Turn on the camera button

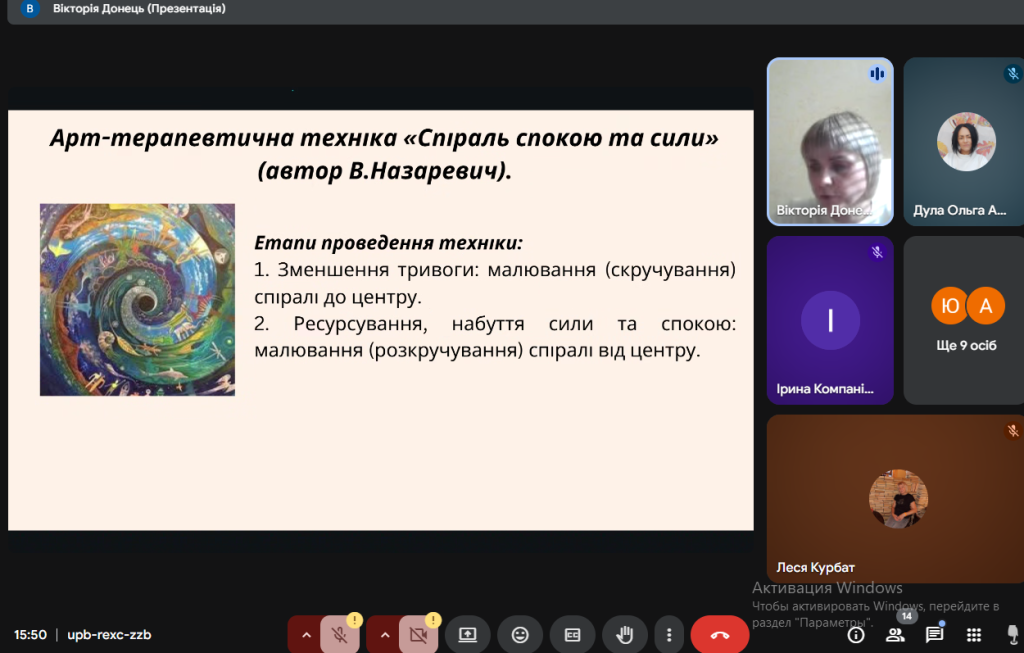coord(418,635)
